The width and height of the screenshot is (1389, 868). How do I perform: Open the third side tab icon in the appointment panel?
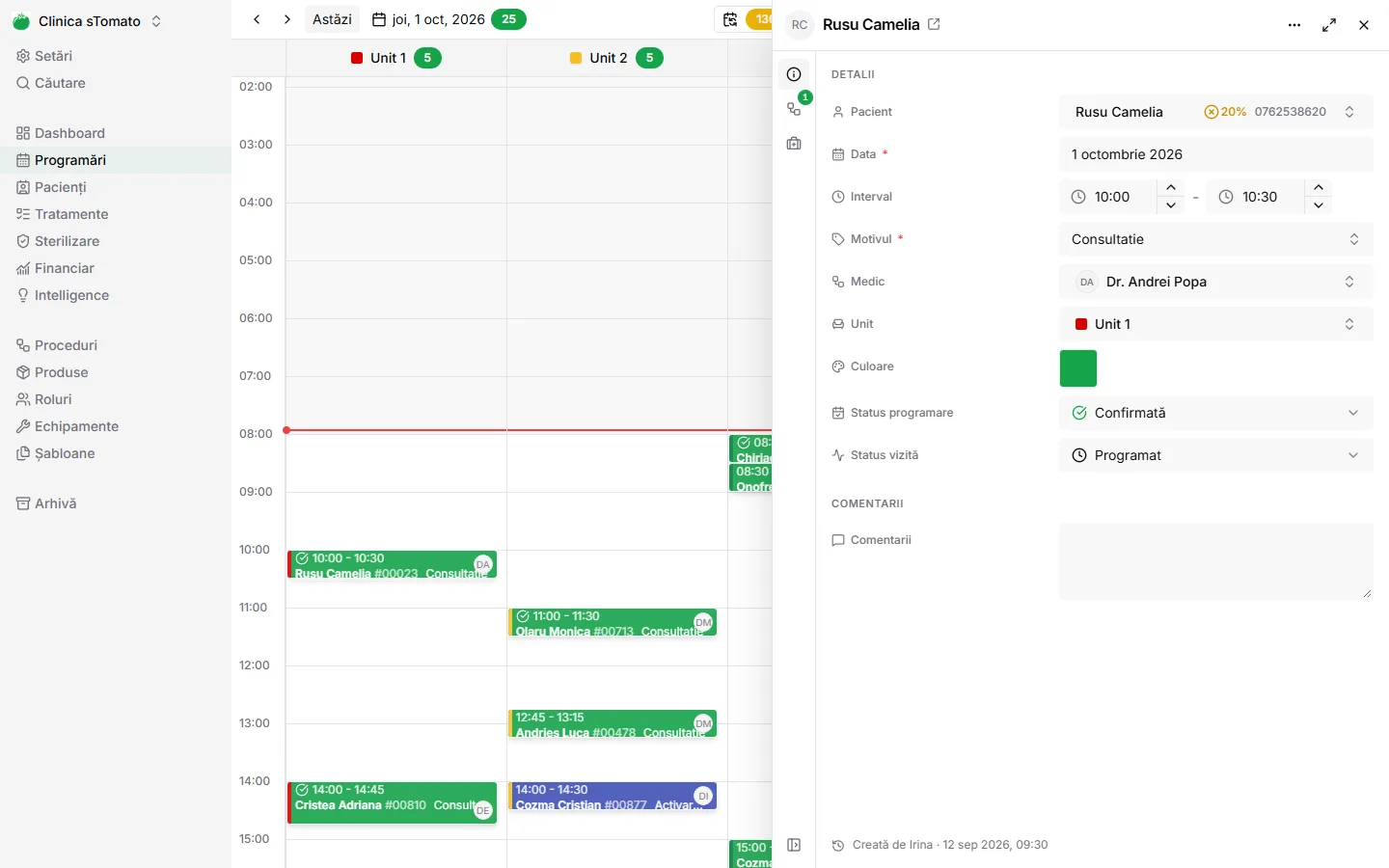coord(794,144)
